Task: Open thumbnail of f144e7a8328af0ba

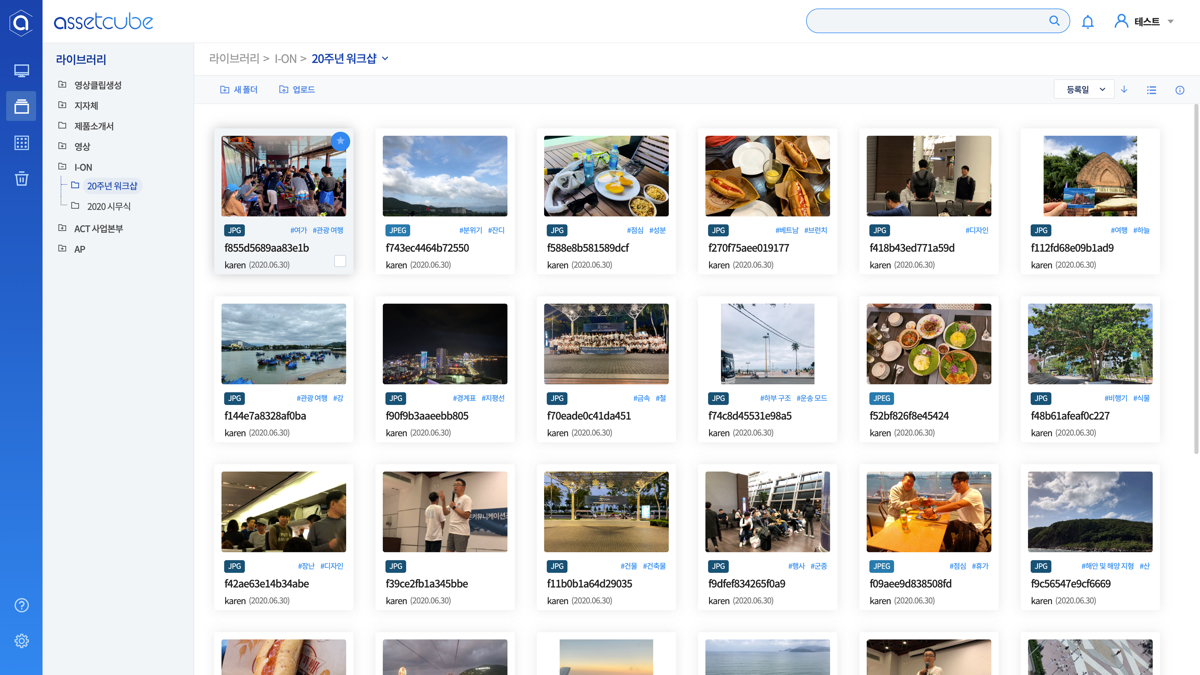Action: 284,344
